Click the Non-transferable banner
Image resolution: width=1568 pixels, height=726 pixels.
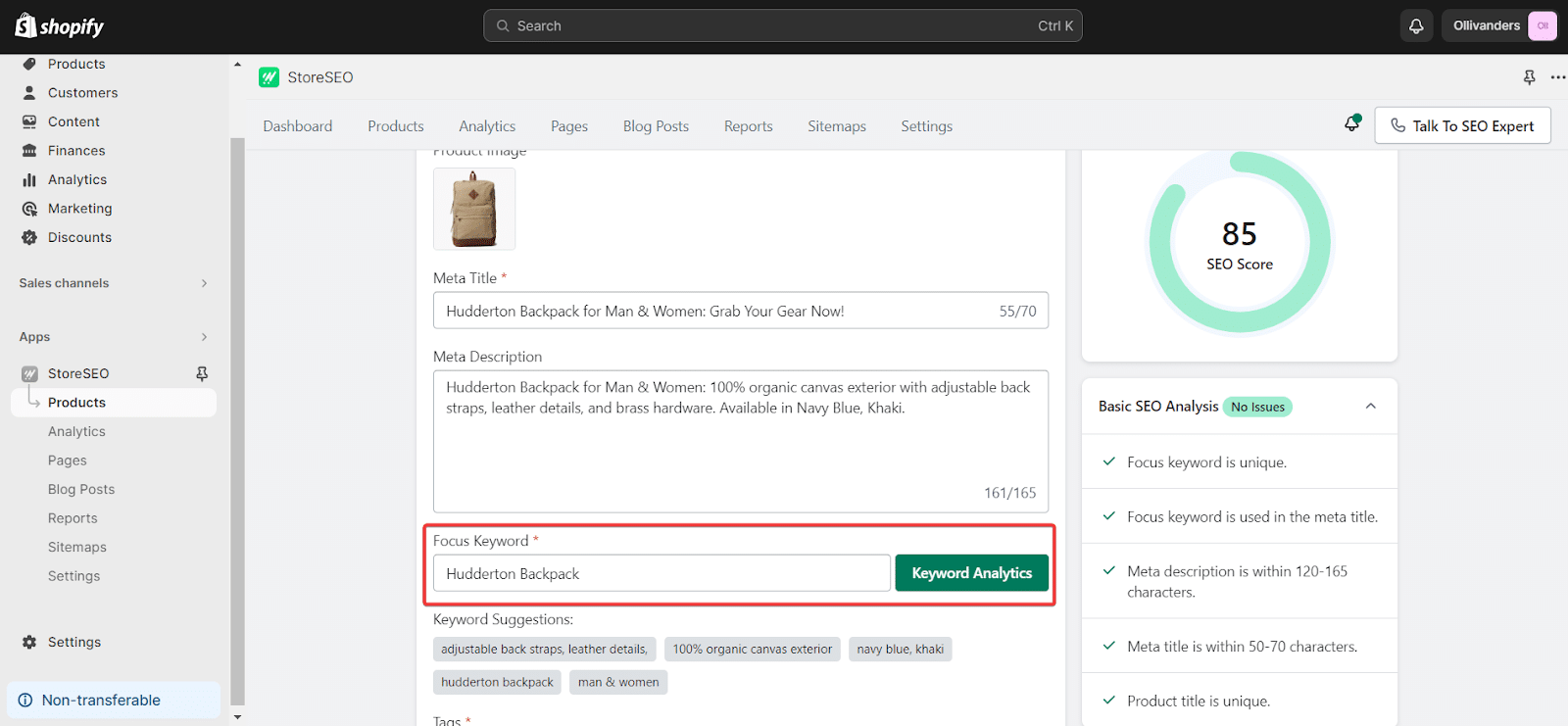[x=114, y=701]
